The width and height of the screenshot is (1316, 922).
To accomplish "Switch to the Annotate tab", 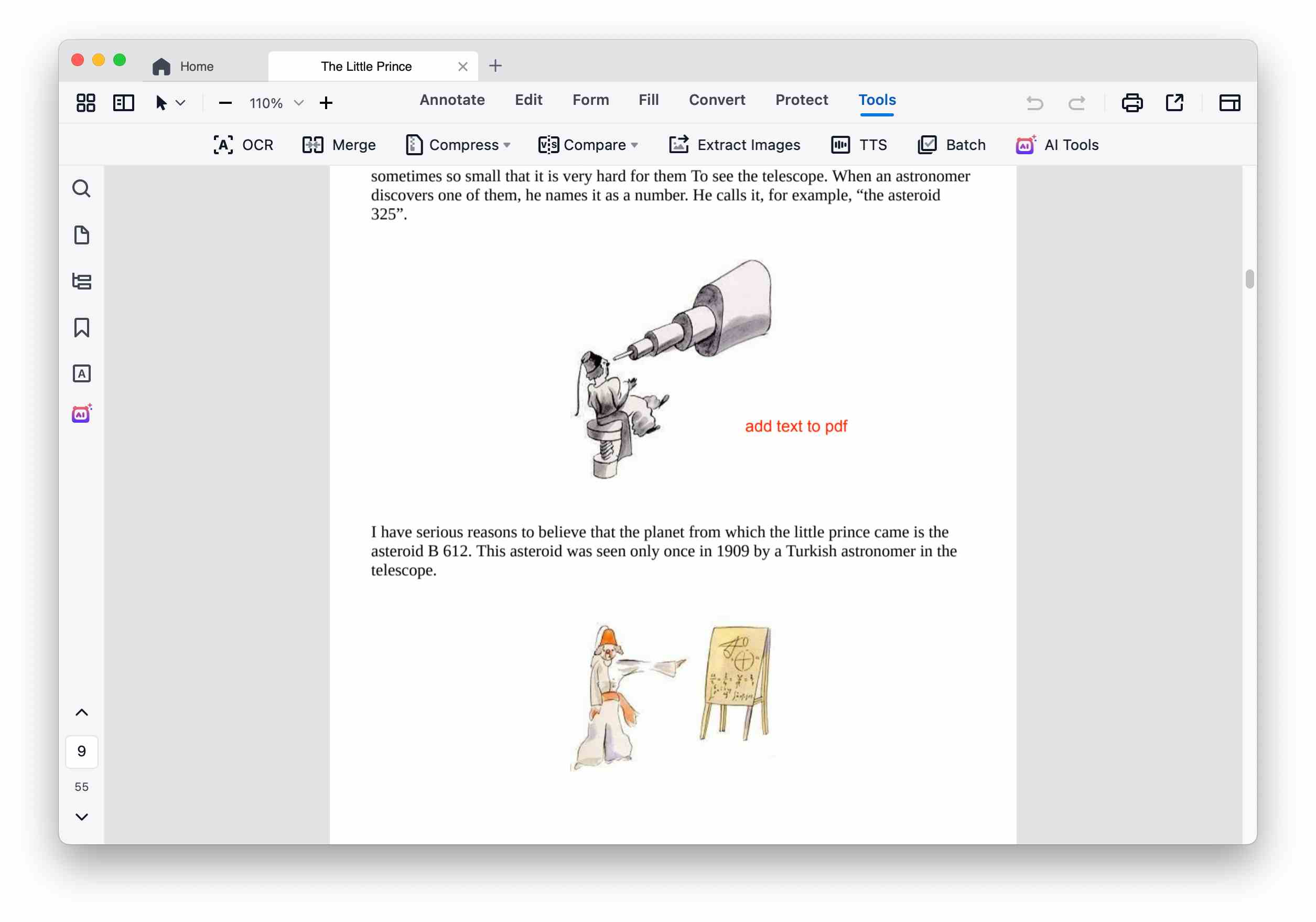I will [452, 100].
